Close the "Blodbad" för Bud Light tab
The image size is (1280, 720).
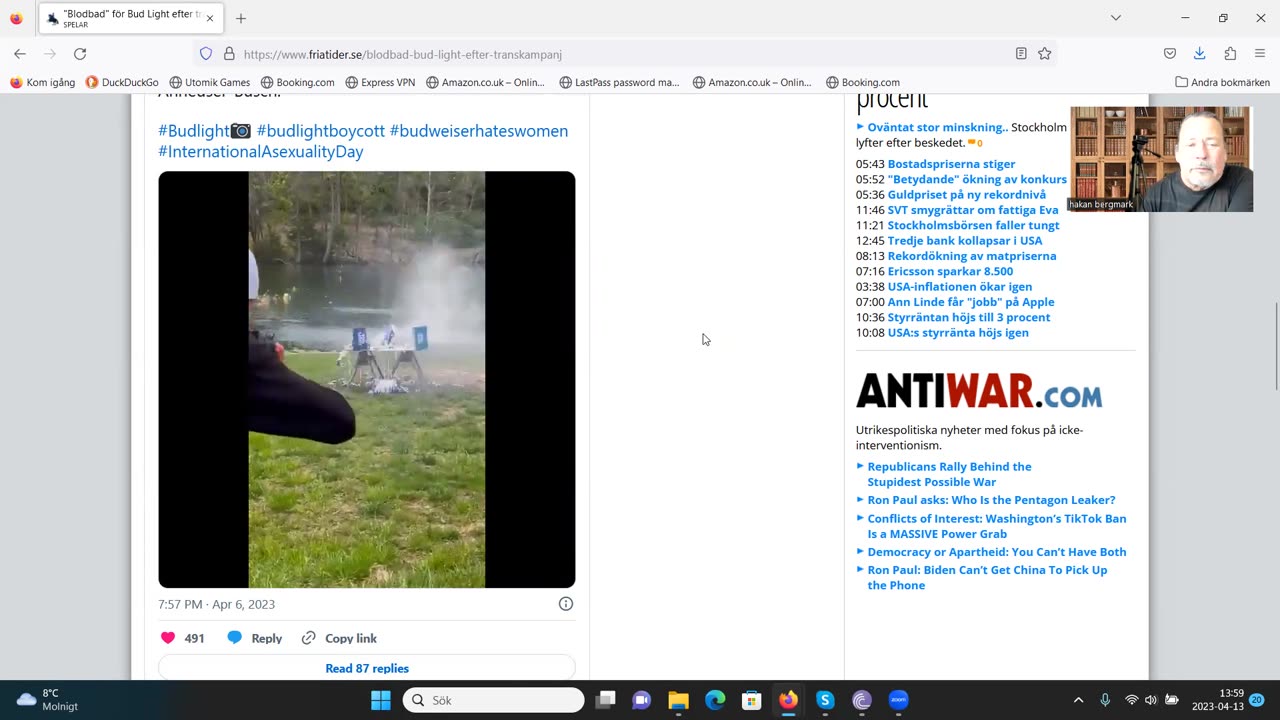tap(210, 18)
